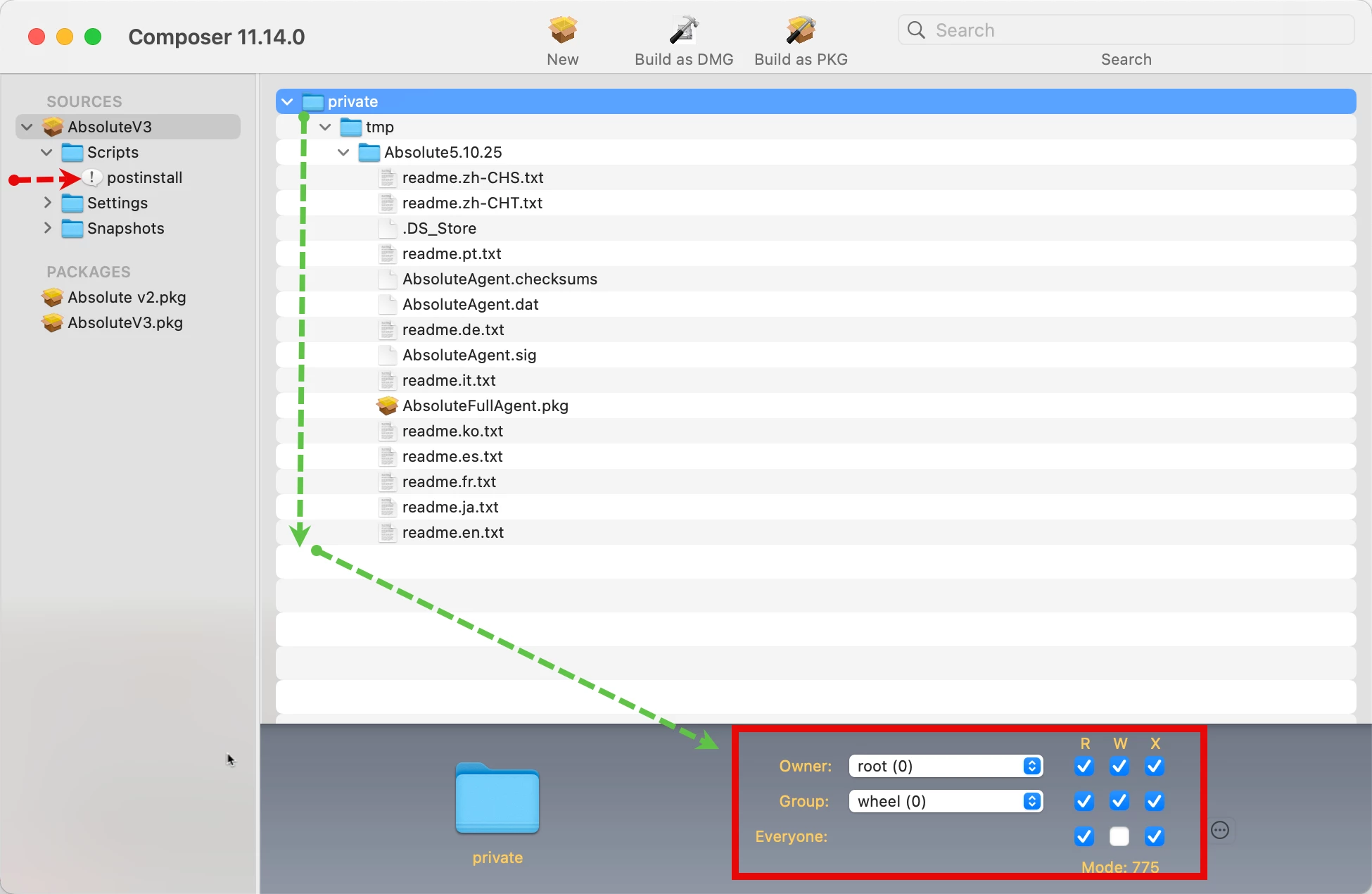Click the AbsoluteV3.pkg package icon
The image size is (1372, 894).
[x=53, y=322]
